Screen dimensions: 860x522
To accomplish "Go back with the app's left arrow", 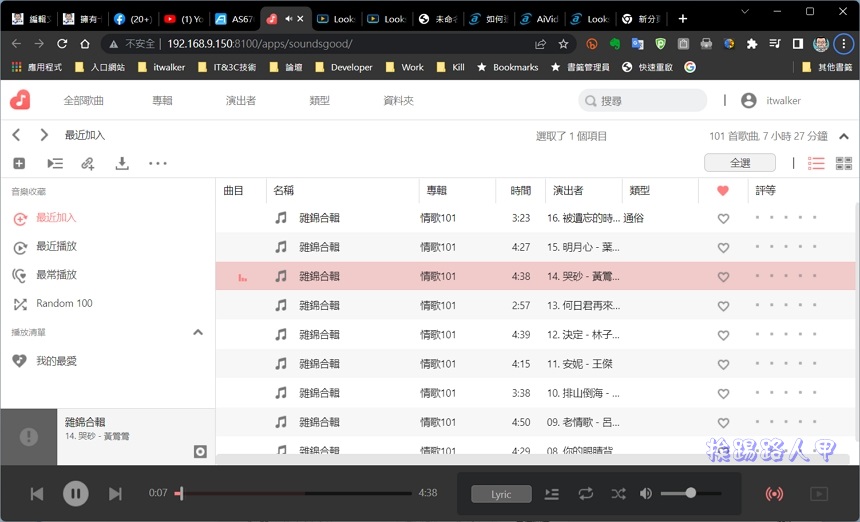I will [16, 135].
